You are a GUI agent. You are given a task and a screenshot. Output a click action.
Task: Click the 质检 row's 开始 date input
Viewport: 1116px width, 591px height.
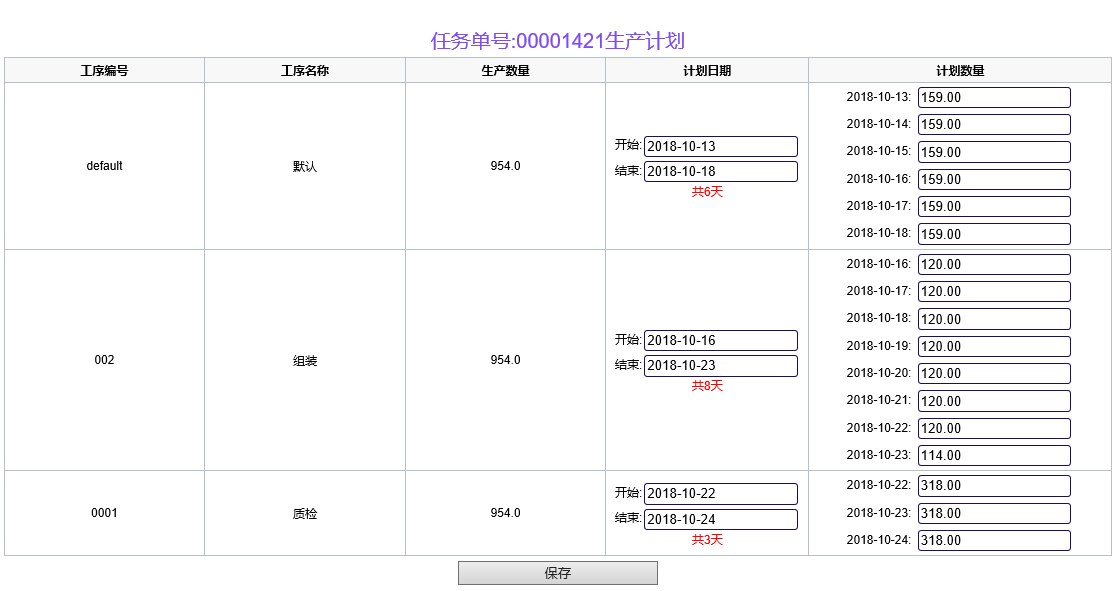pos(720,494)
